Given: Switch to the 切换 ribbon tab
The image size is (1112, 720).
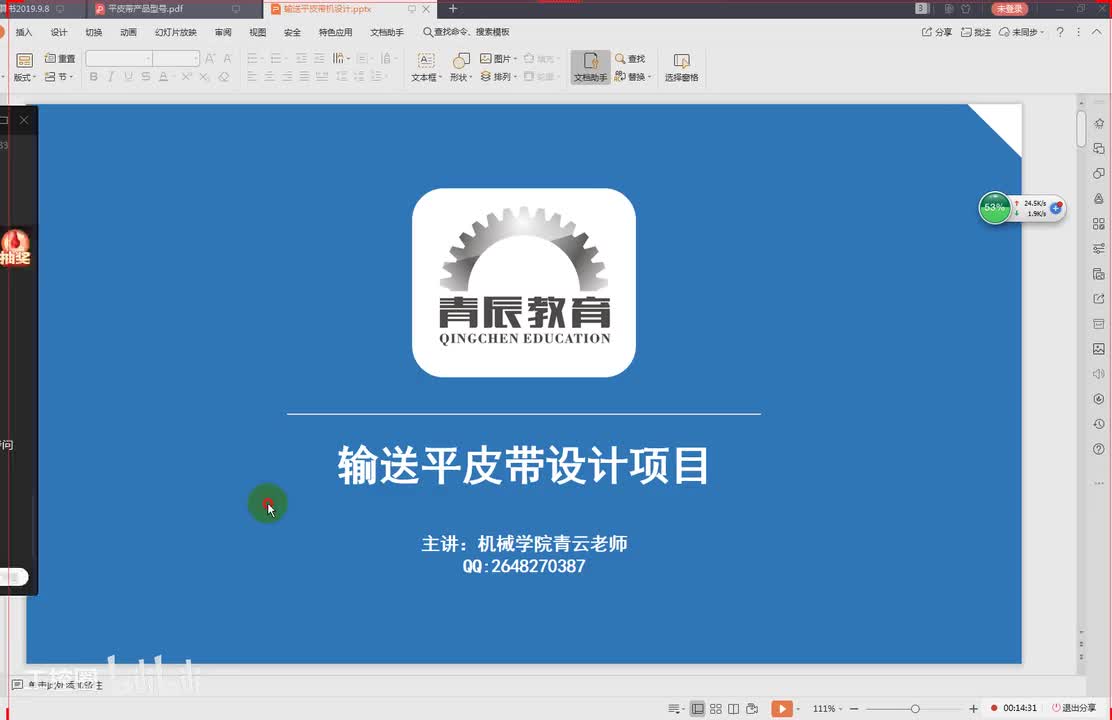Looking at the screenshot, I should click(x=94, y=32).
